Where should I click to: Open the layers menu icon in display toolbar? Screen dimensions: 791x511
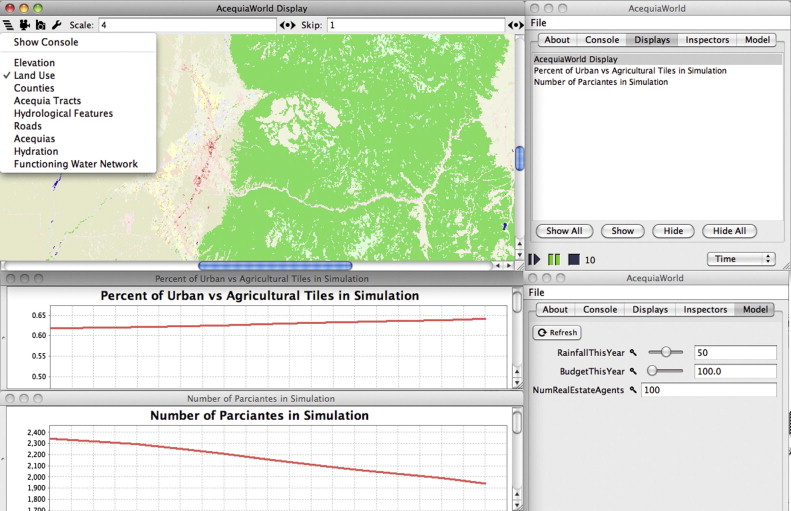8,25
